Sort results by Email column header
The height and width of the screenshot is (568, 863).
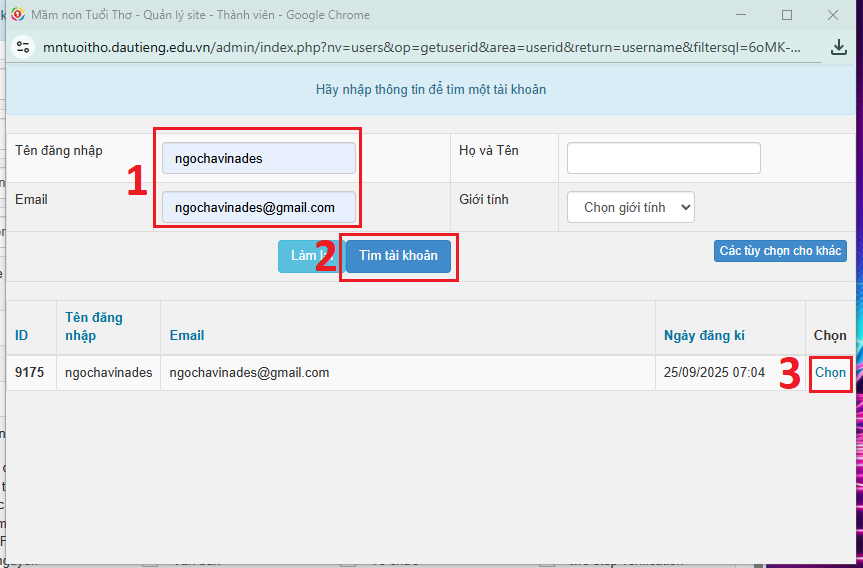(187, 336)
